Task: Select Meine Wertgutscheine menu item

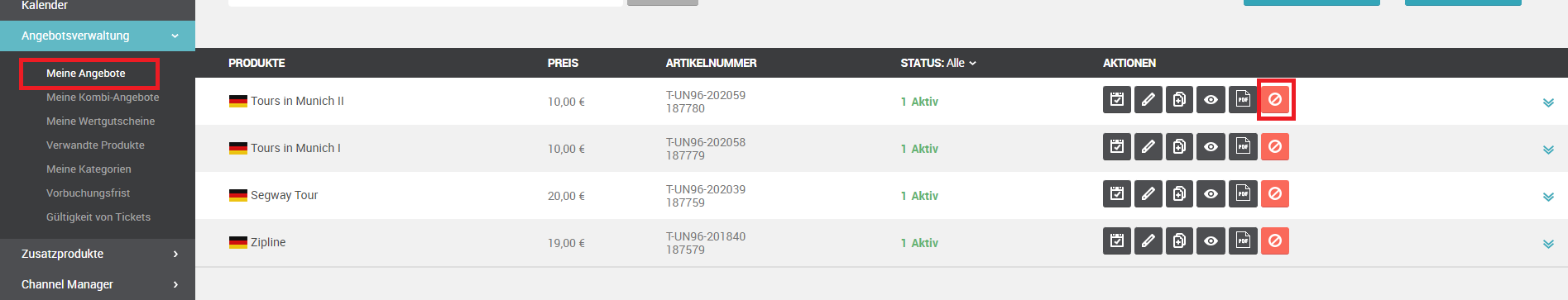Action: point(100,121)
